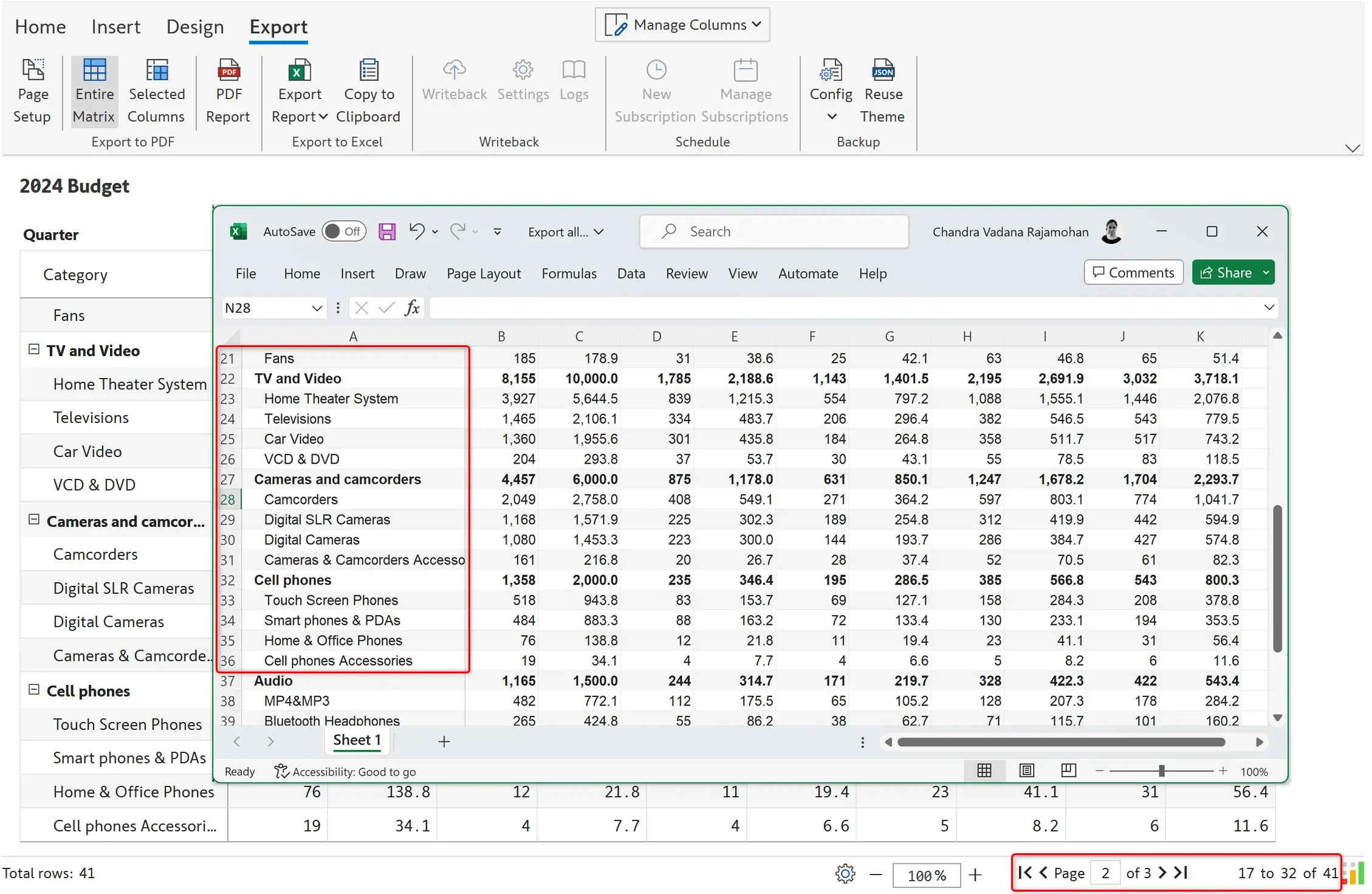Switch to Page Layout view in status bar

[x=1026, y=770]
